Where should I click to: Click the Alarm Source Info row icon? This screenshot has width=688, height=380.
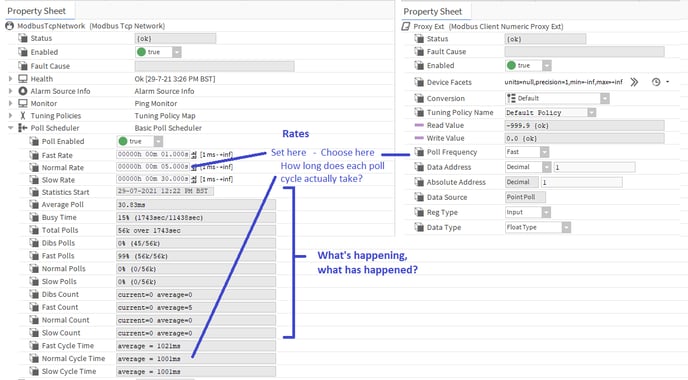pyautogui.click(x=23, y=91)
